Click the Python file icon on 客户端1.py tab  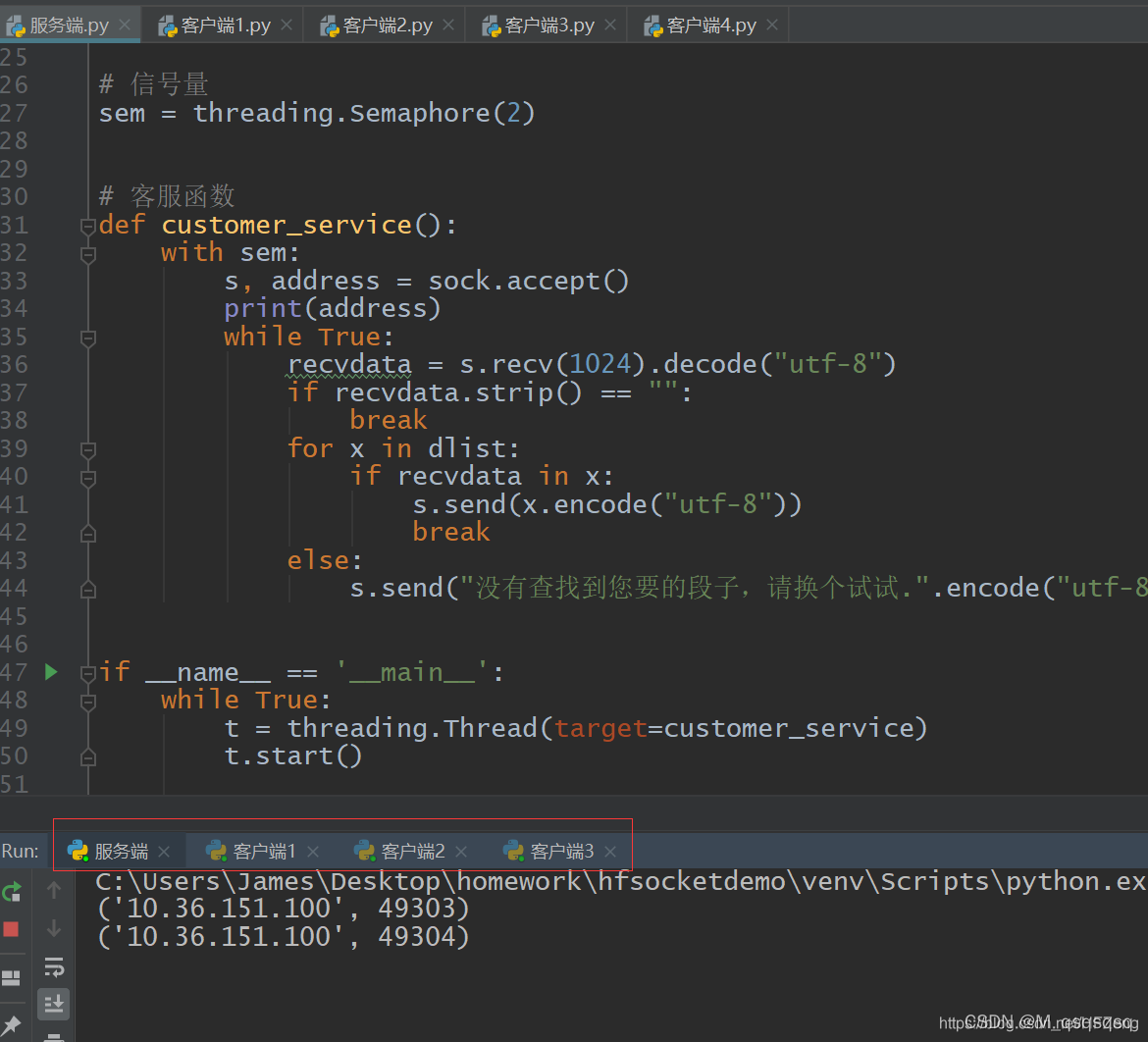pos(168,26)
